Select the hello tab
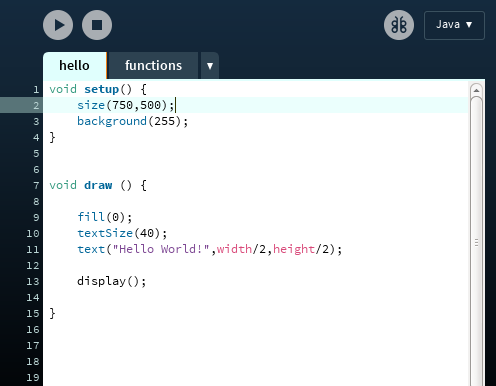The image size is (496, 386). click(75, 66)
